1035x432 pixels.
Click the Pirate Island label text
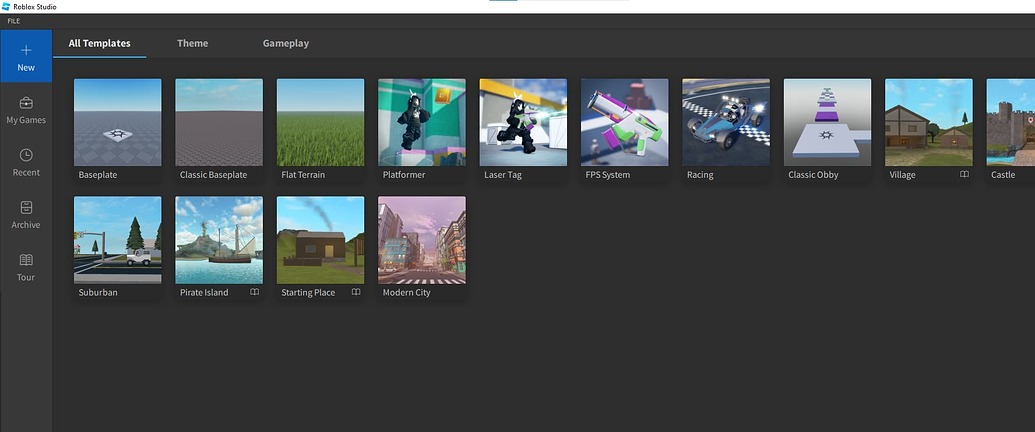[x=204, y=293]
